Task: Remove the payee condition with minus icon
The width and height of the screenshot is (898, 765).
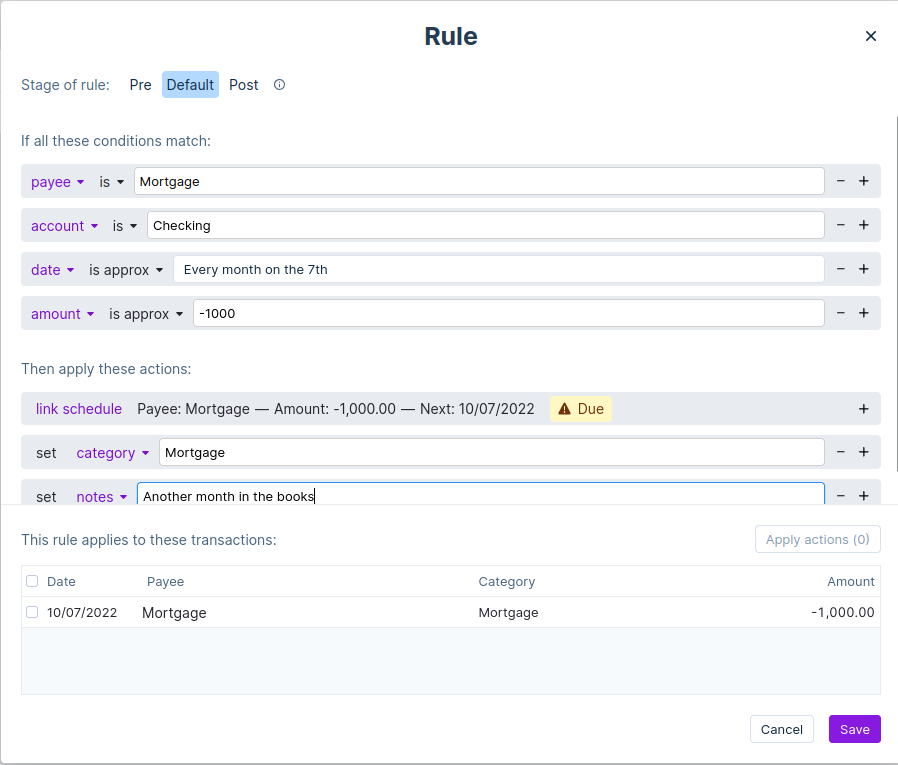Action: click(x=841, y=181)
